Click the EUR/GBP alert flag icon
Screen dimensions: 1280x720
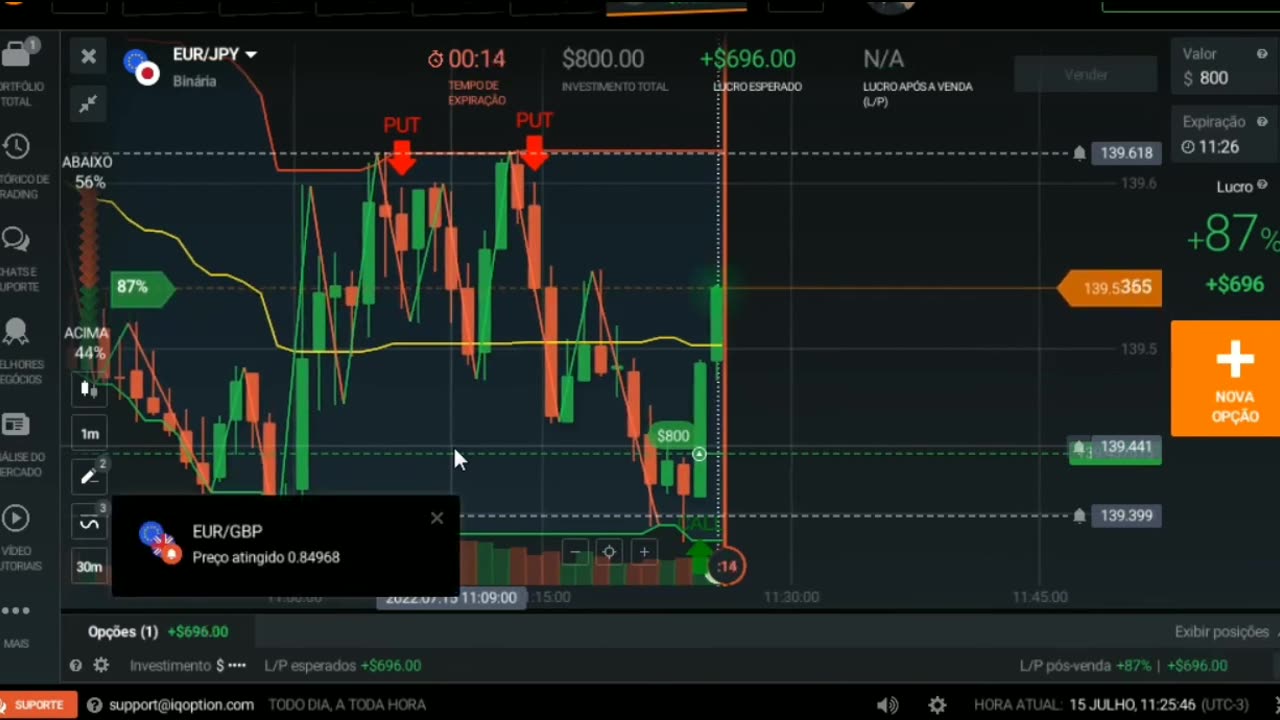click(x=160, y=543)
